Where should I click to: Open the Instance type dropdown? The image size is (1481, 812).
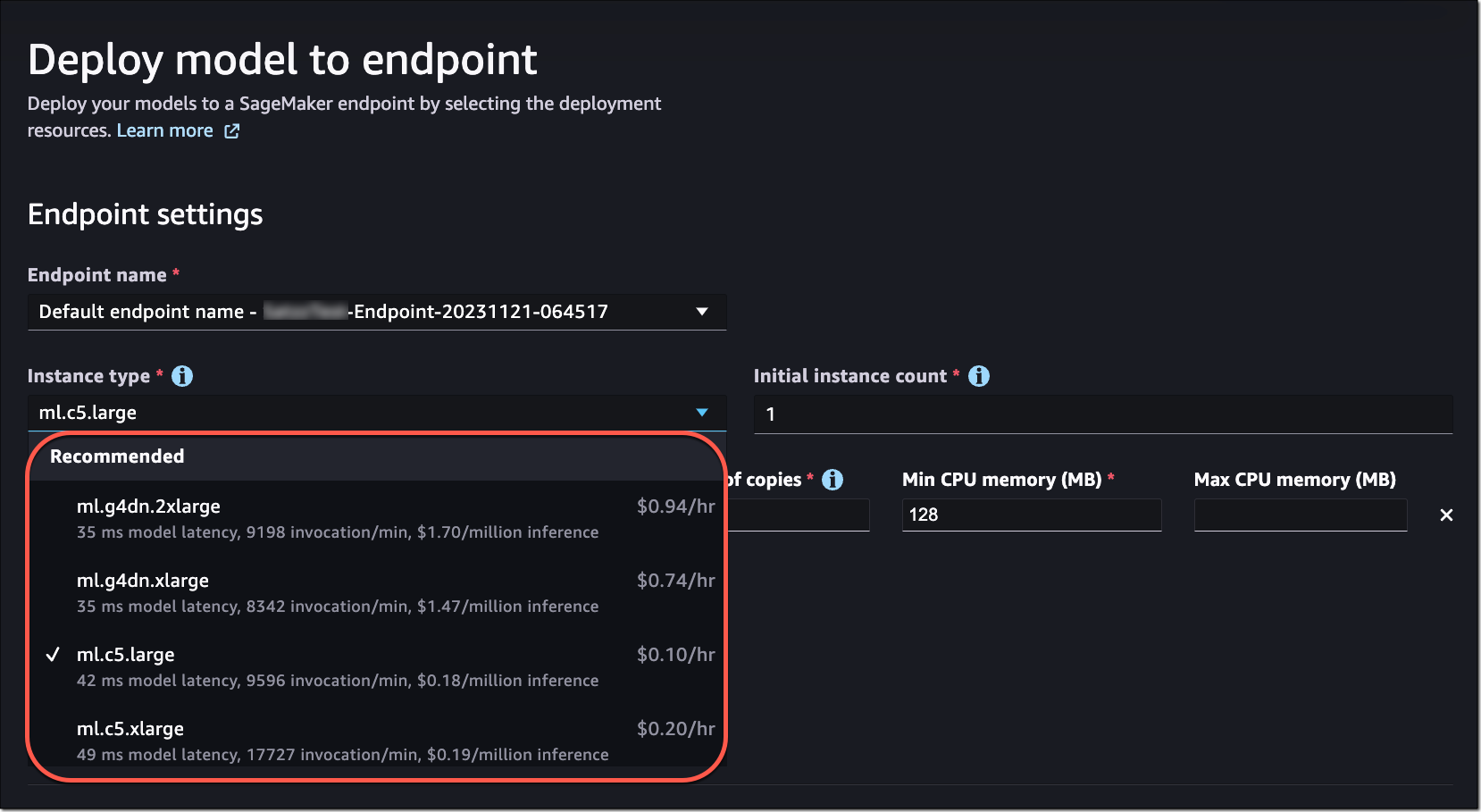375,413
